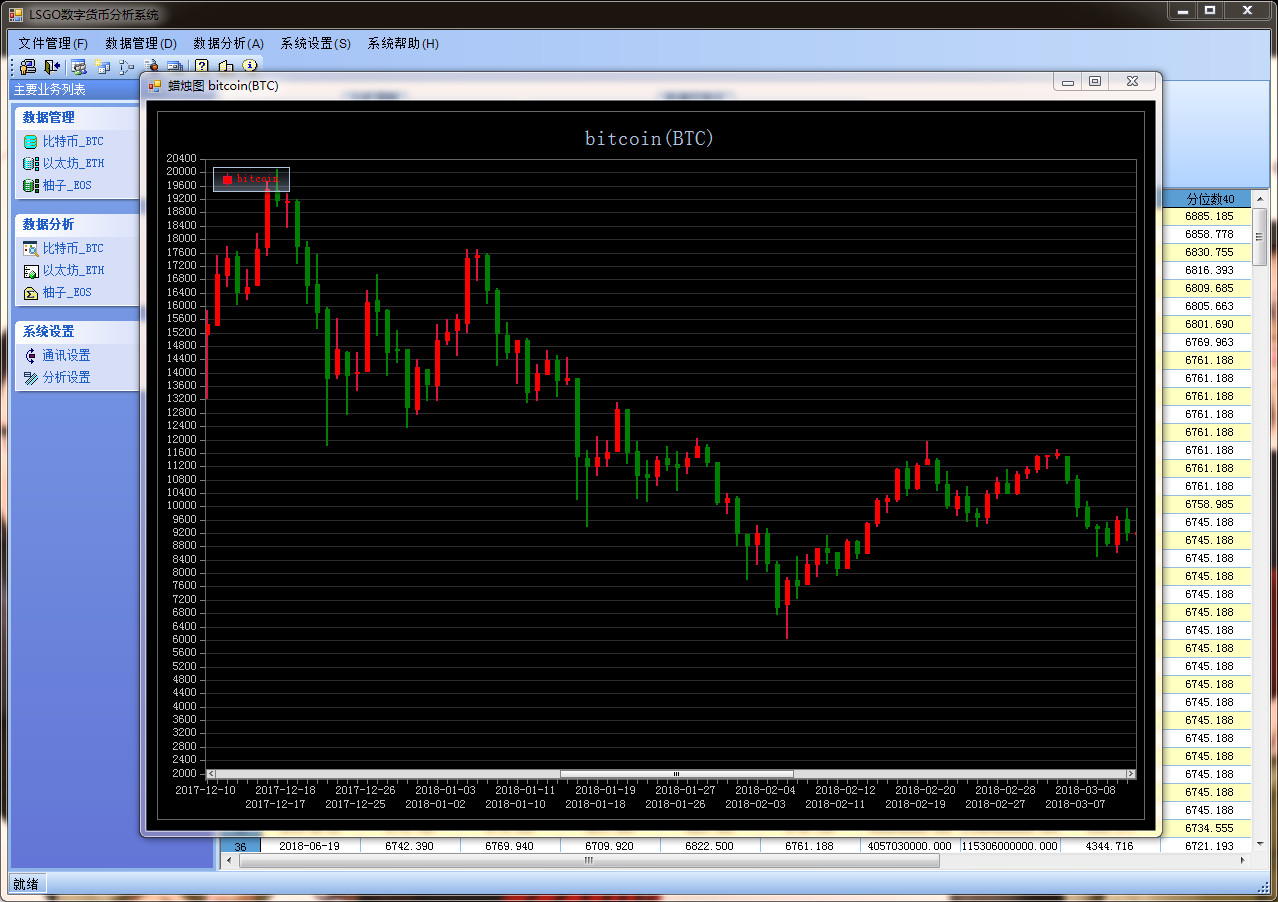Image resolution: width=1278 pixels, height=902 pixels.
Task: Click the cell 2018-06-19
Action: [310, 846]
